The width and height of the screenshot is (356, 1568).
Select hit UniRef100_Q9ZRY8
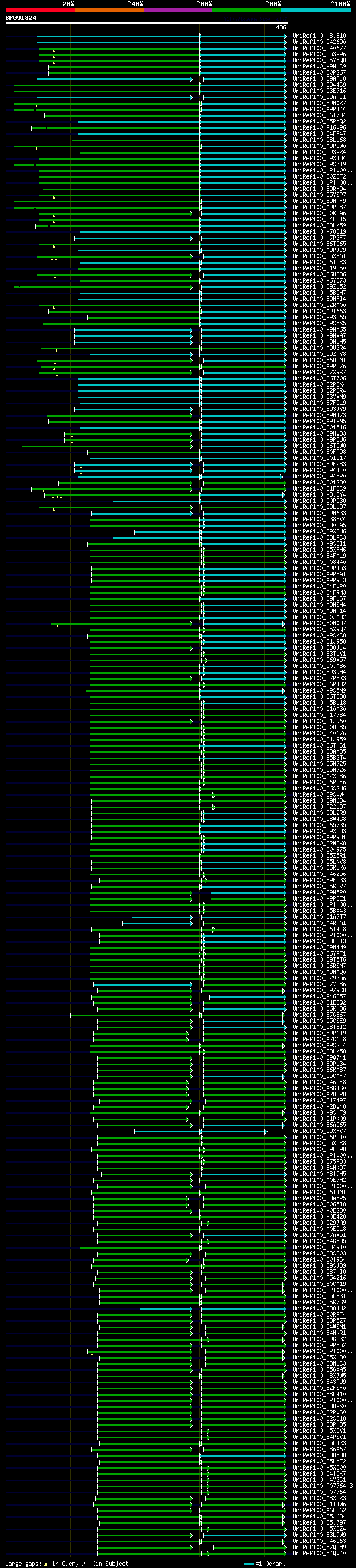tap(319, 354)
